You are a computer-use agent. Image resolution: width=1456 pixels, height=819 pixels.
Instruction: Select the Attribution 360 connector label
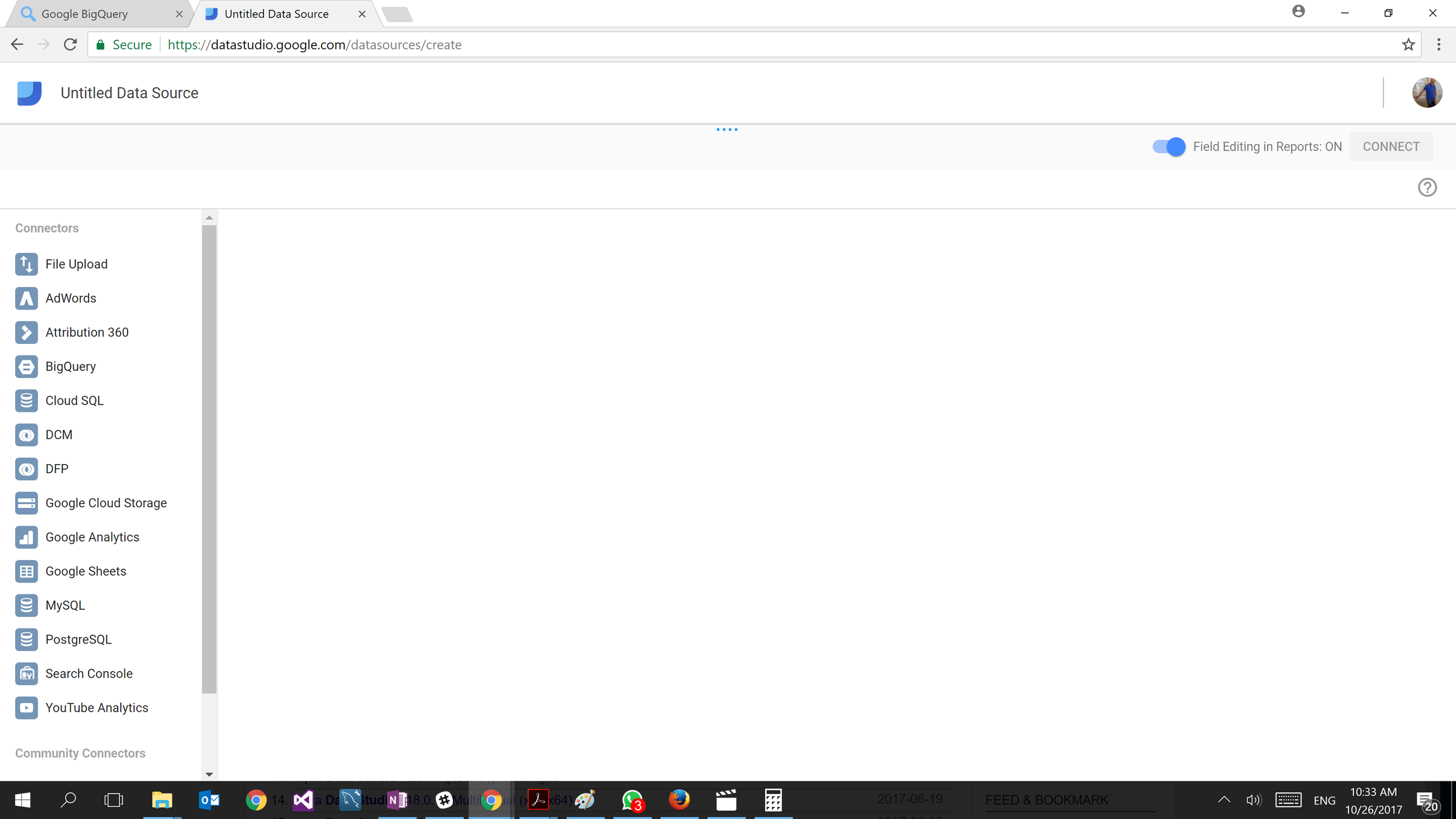87,332
